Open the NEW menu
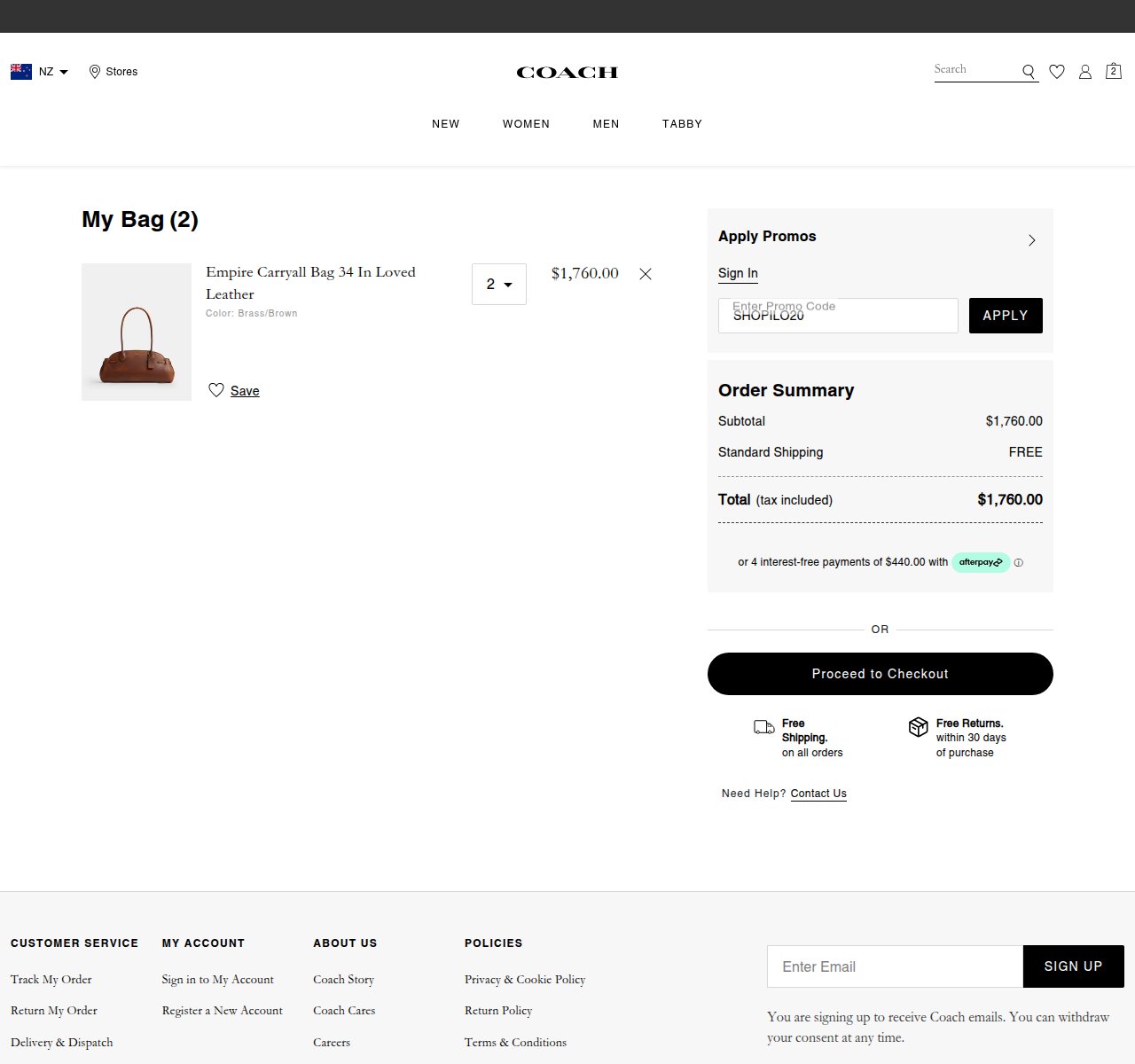 [446, 124]
